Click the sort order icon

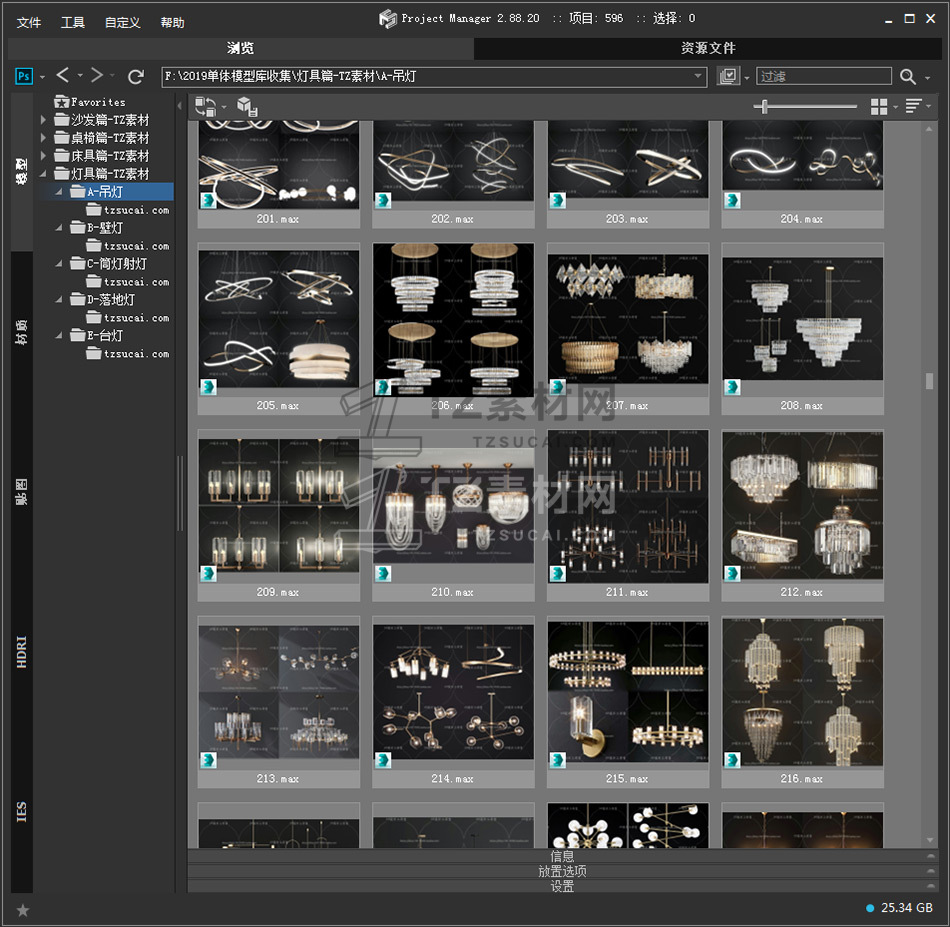[913, 106]
